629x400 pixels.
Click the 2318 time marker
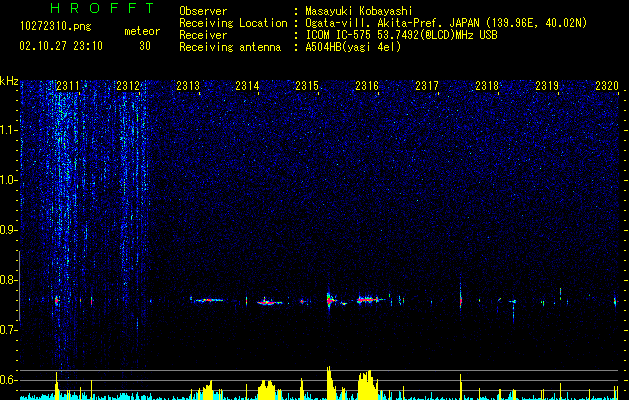point(487,85)
